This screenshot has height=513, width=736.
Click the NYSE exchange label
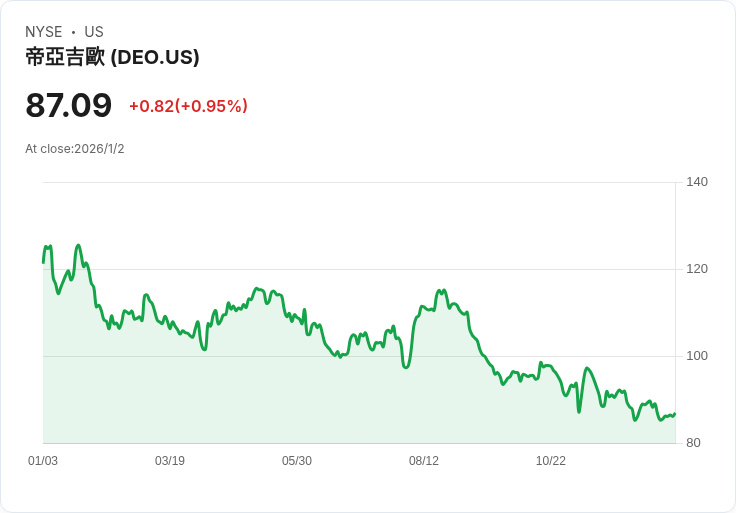coord(44,32)
